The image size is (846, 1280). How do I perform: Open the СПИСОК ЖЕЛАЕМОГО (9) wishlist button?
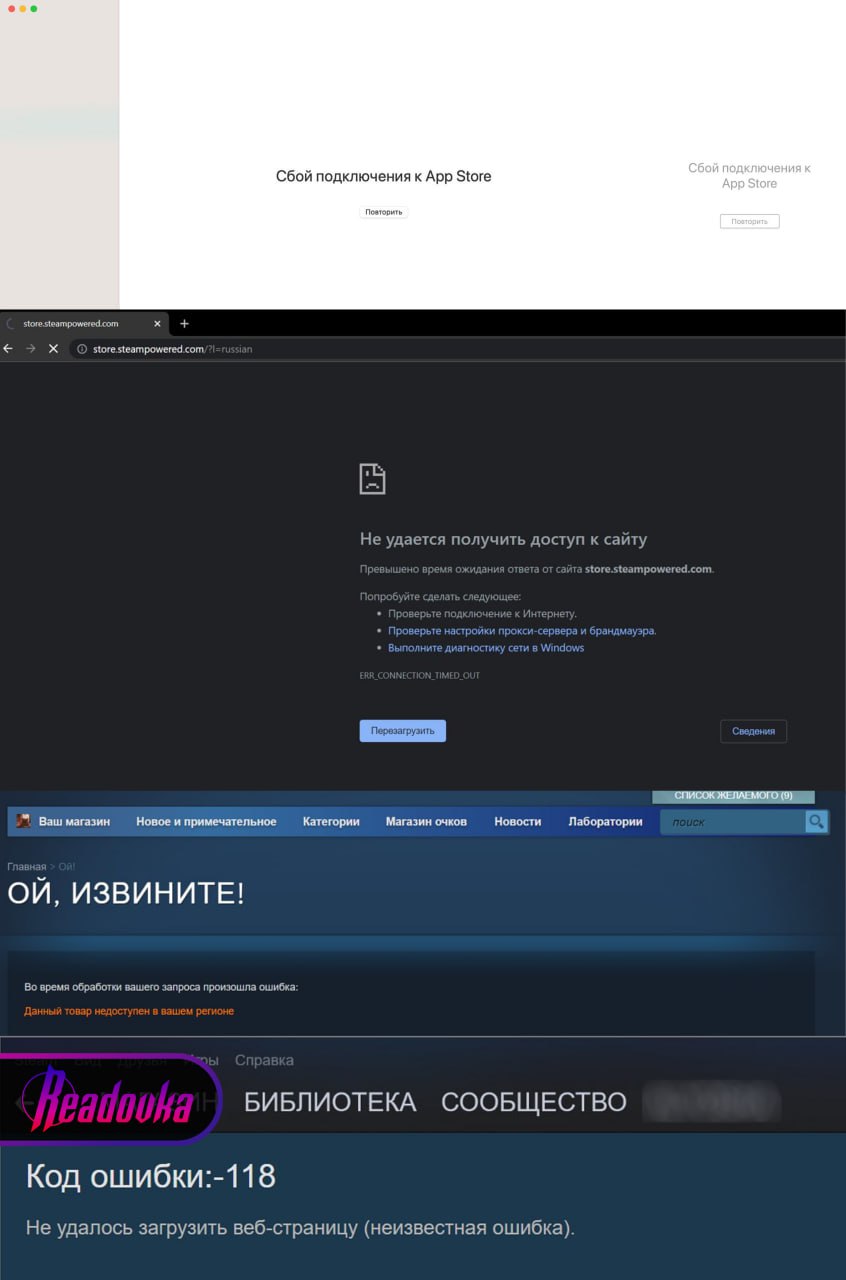(733, 796)
